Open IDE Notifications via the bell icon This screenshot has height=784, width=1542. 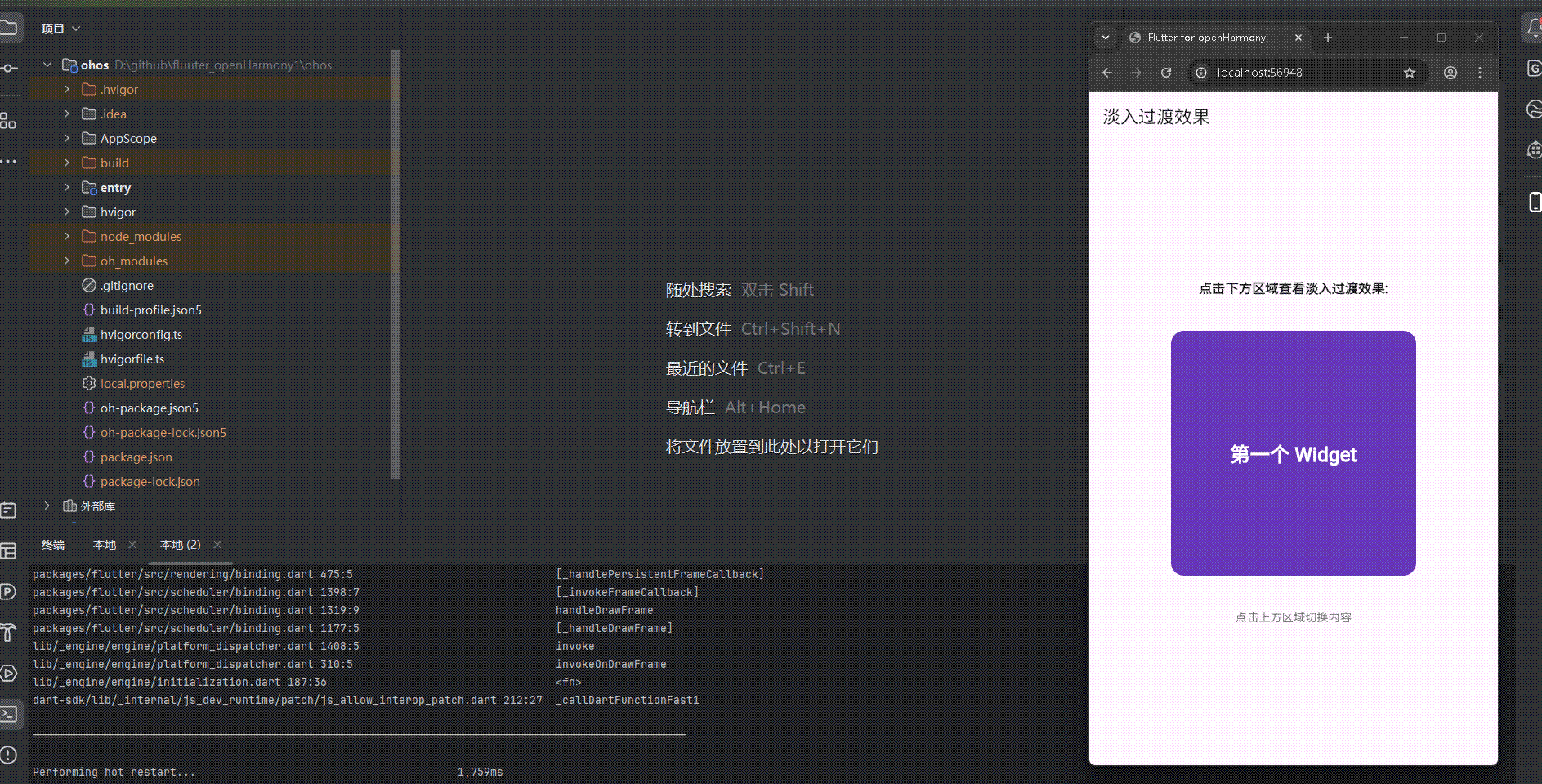coord(1534,27)
